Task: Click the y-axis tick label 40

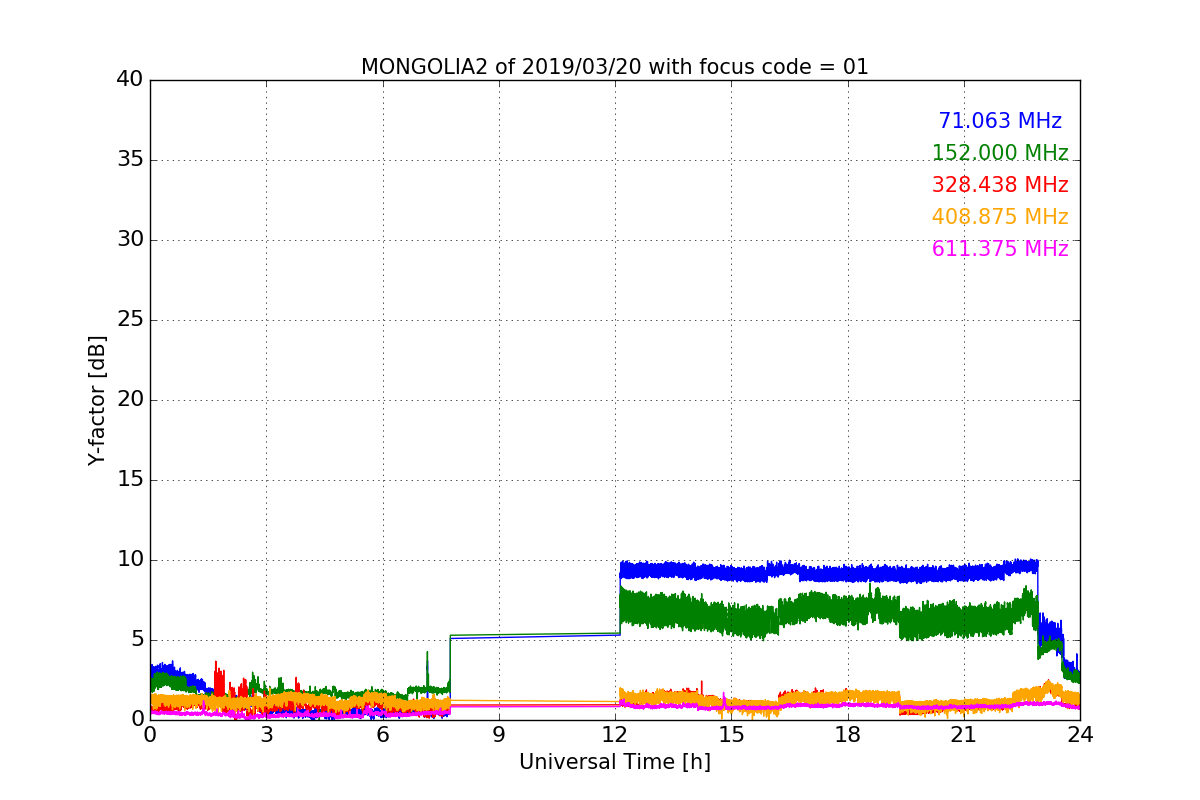Action: [130, 80]
